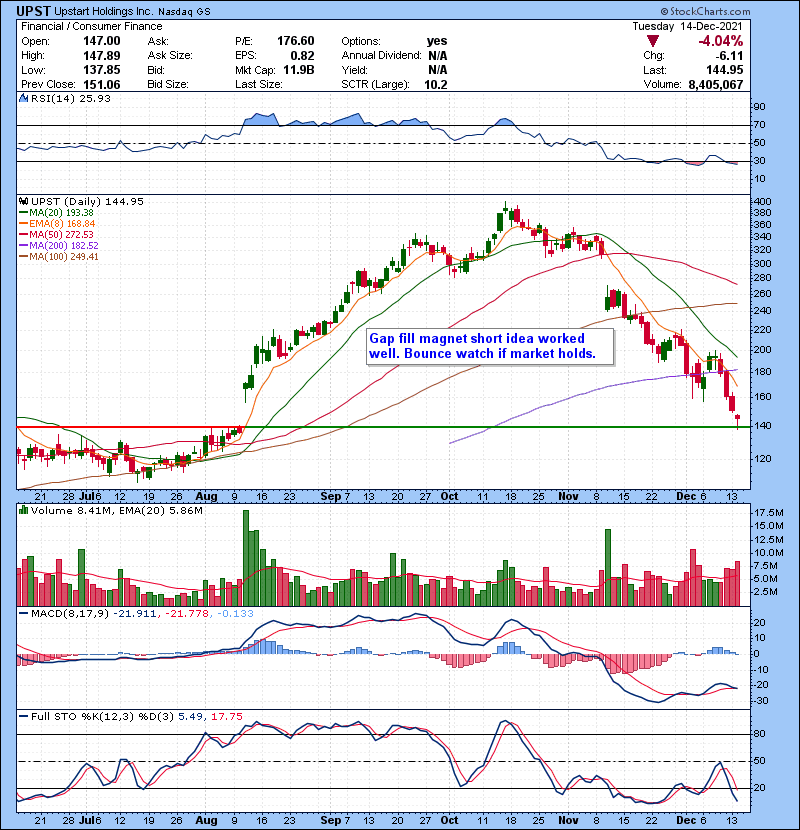Click the Volume value 8,405,067
This screenshot has width=800, height=830.
[x=716, y=85]
